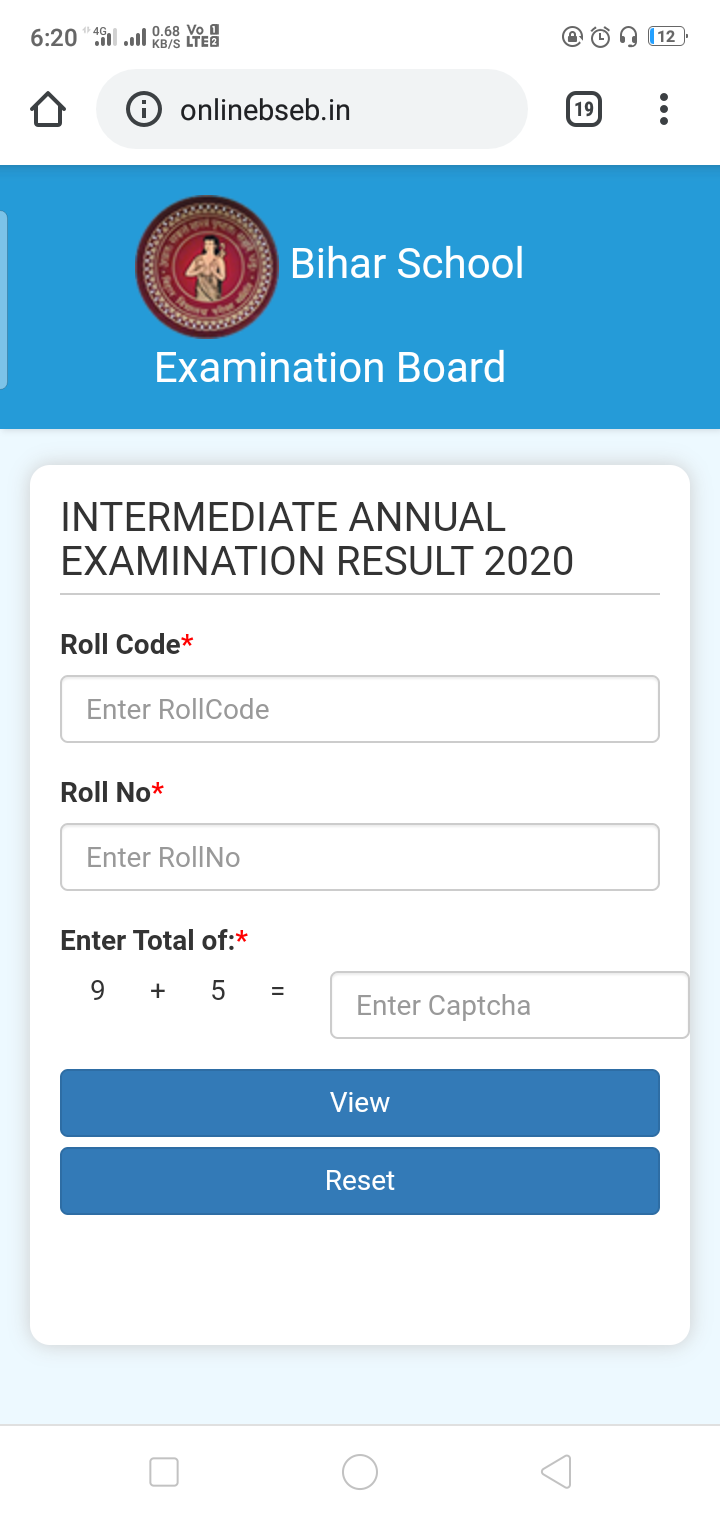Tap the Intermediate Annual Examination Result 2020 title
The width and height of the screenshot is (720, 1520).
[317, 539]
